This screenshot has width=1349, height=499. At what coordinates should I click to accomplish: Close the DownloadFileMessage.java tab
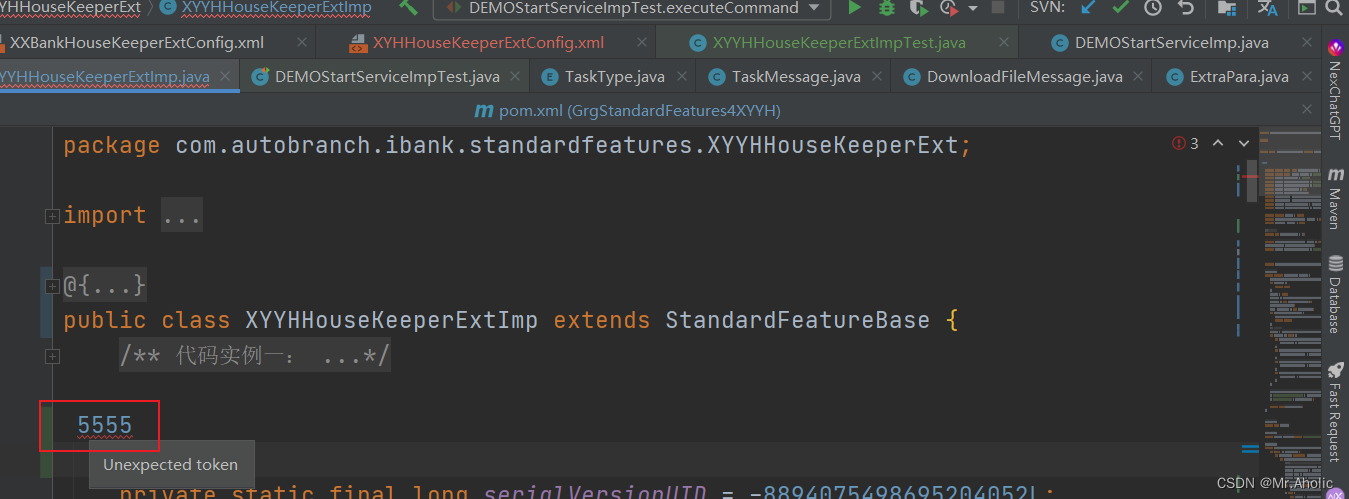[x=1139, y=77]
